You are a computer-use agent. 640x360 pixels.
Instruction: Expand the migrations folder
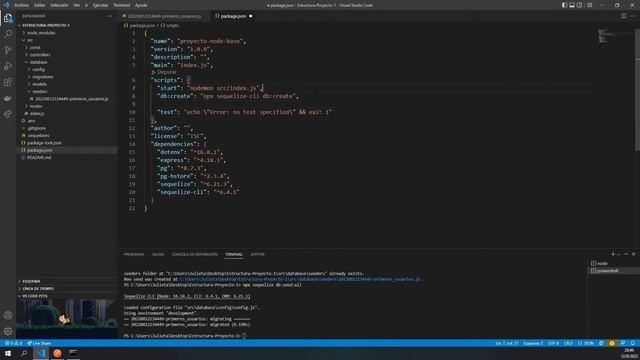click(x=42, y=77)
